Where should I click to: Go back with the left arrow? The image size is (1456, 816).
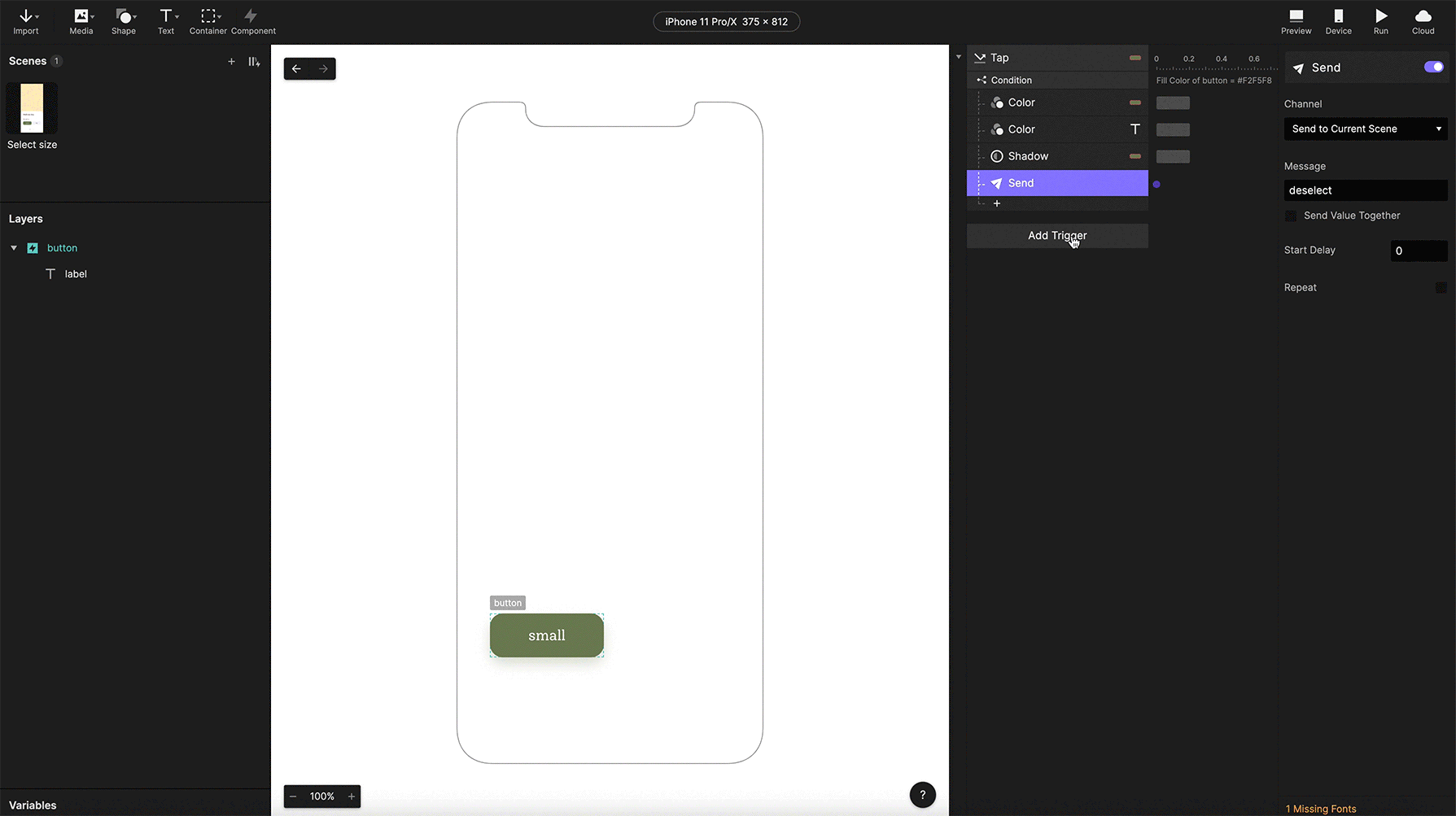[x=296, y=69]
